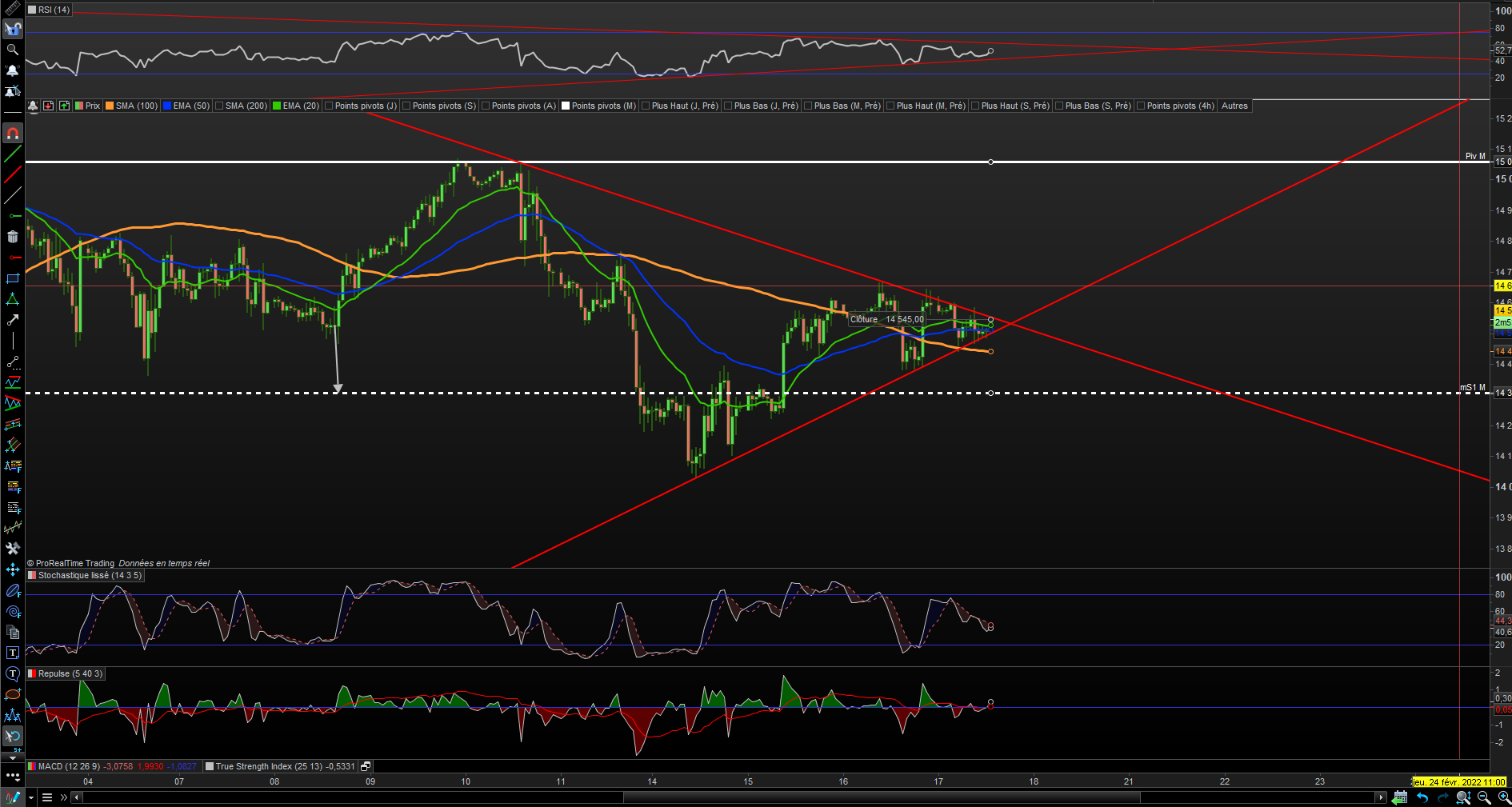Click the zoom out magnifier icon

click(x=1484, y=797)
